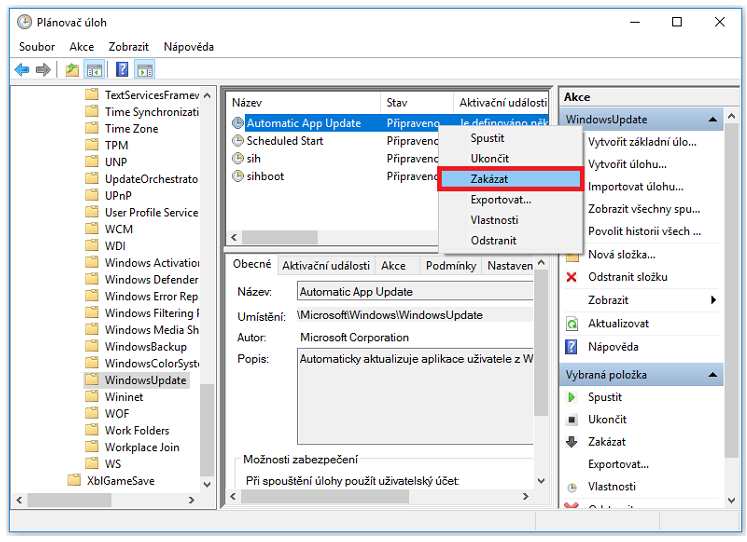Click the red X Odstranit složku action
Viewport: 747px width, 542px height.
click(x=628, y=277)
